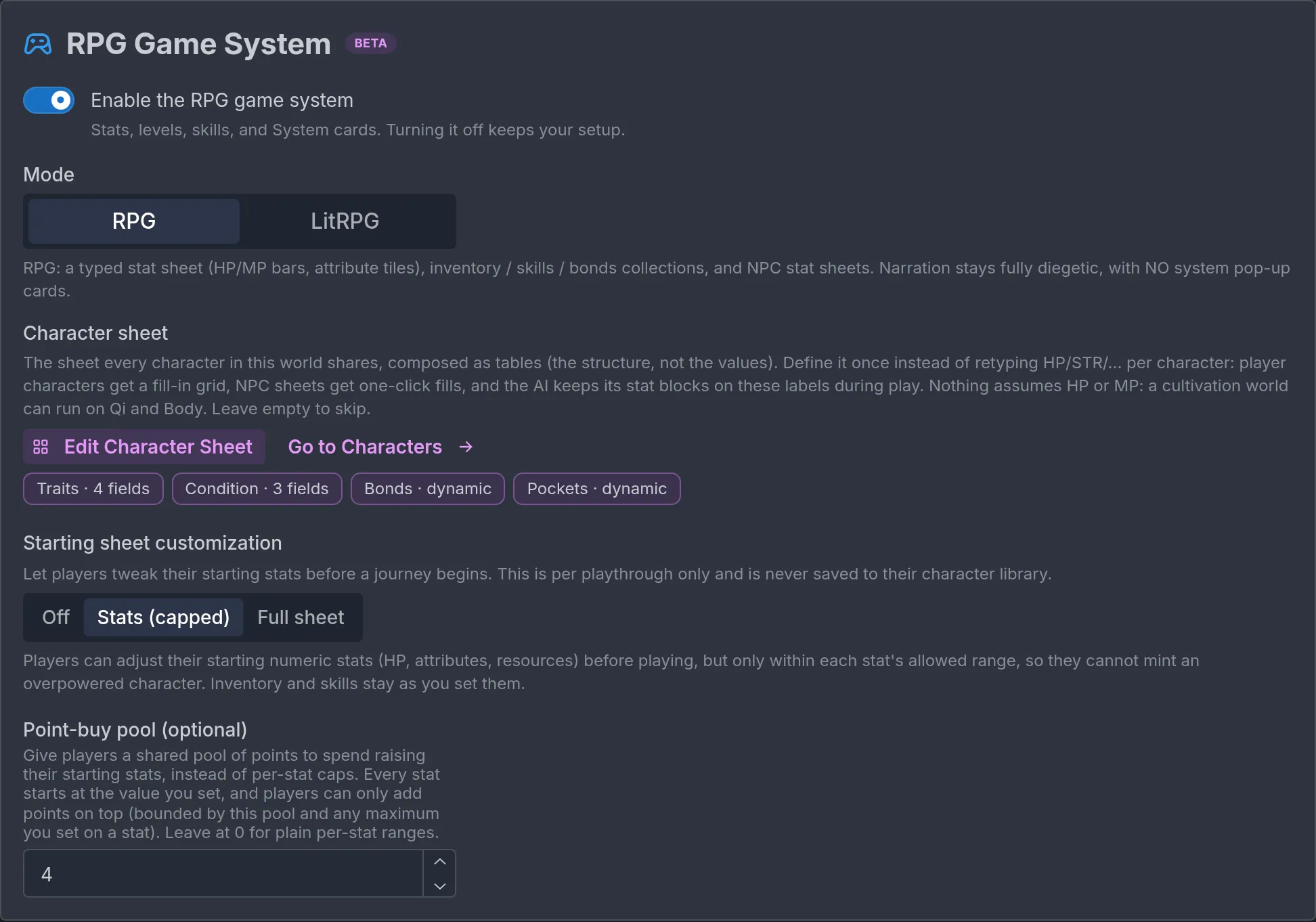1316x922 pixels.
Task: Select RPG mode
Action: pos(134,221)
